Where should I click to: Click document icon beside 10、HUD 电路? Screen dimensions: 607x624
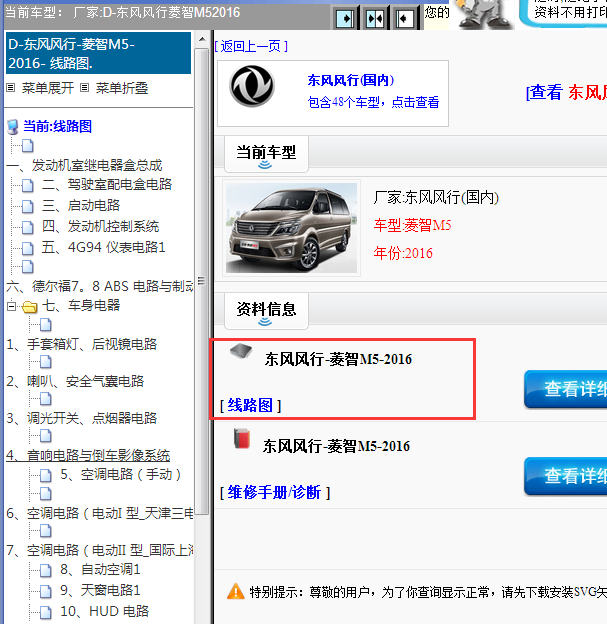click(46, 612)
